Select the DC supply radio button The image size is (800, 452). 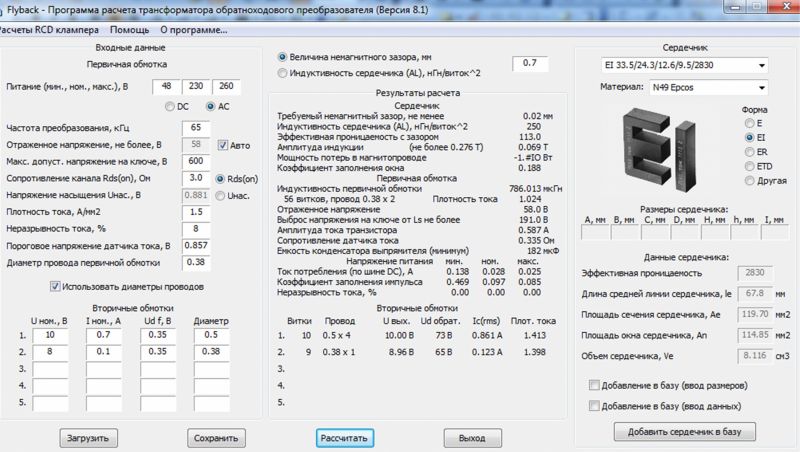coord(170,107)
